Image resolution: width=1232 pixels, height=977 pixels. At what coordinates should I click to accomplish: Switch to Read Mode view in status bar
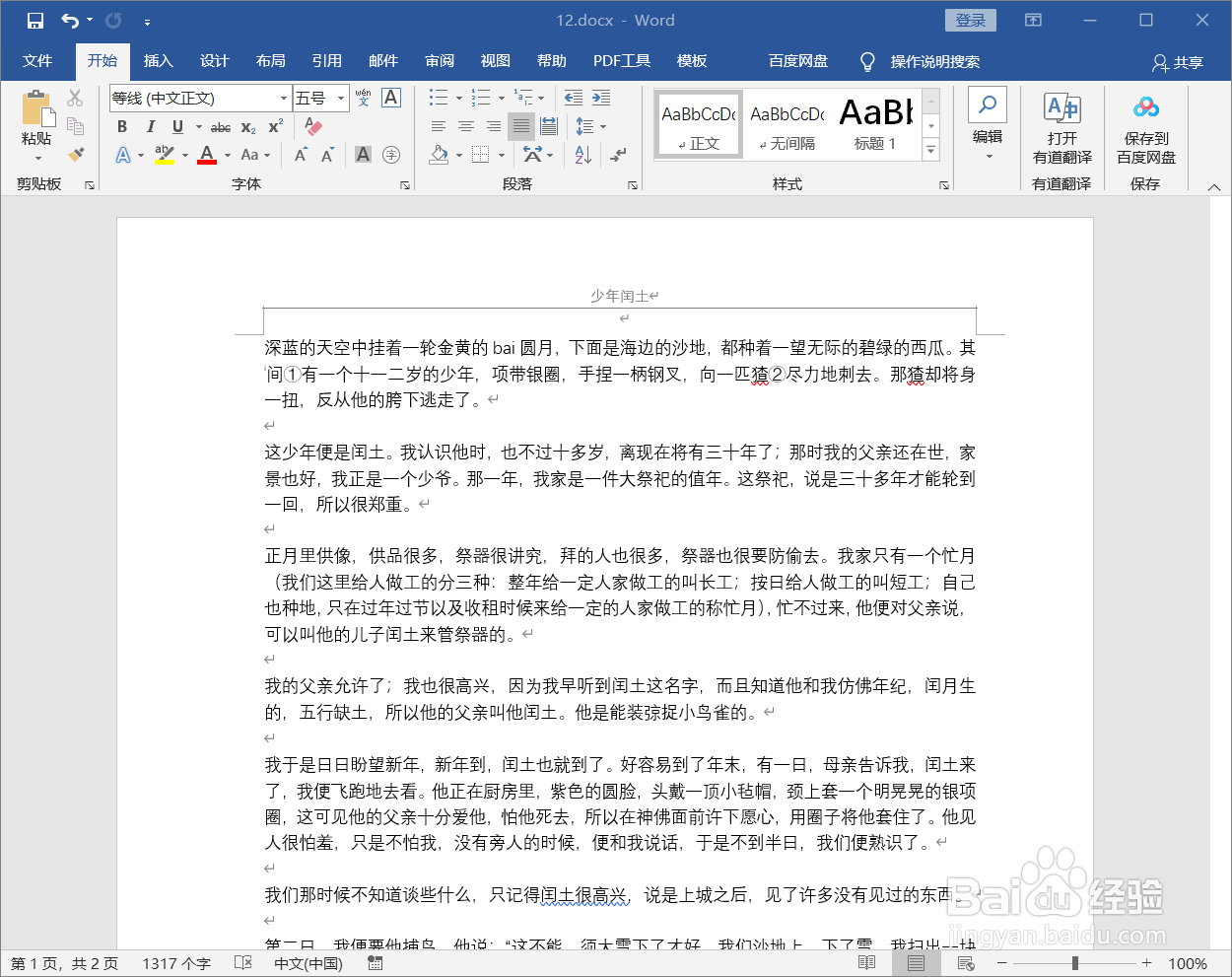866,963
